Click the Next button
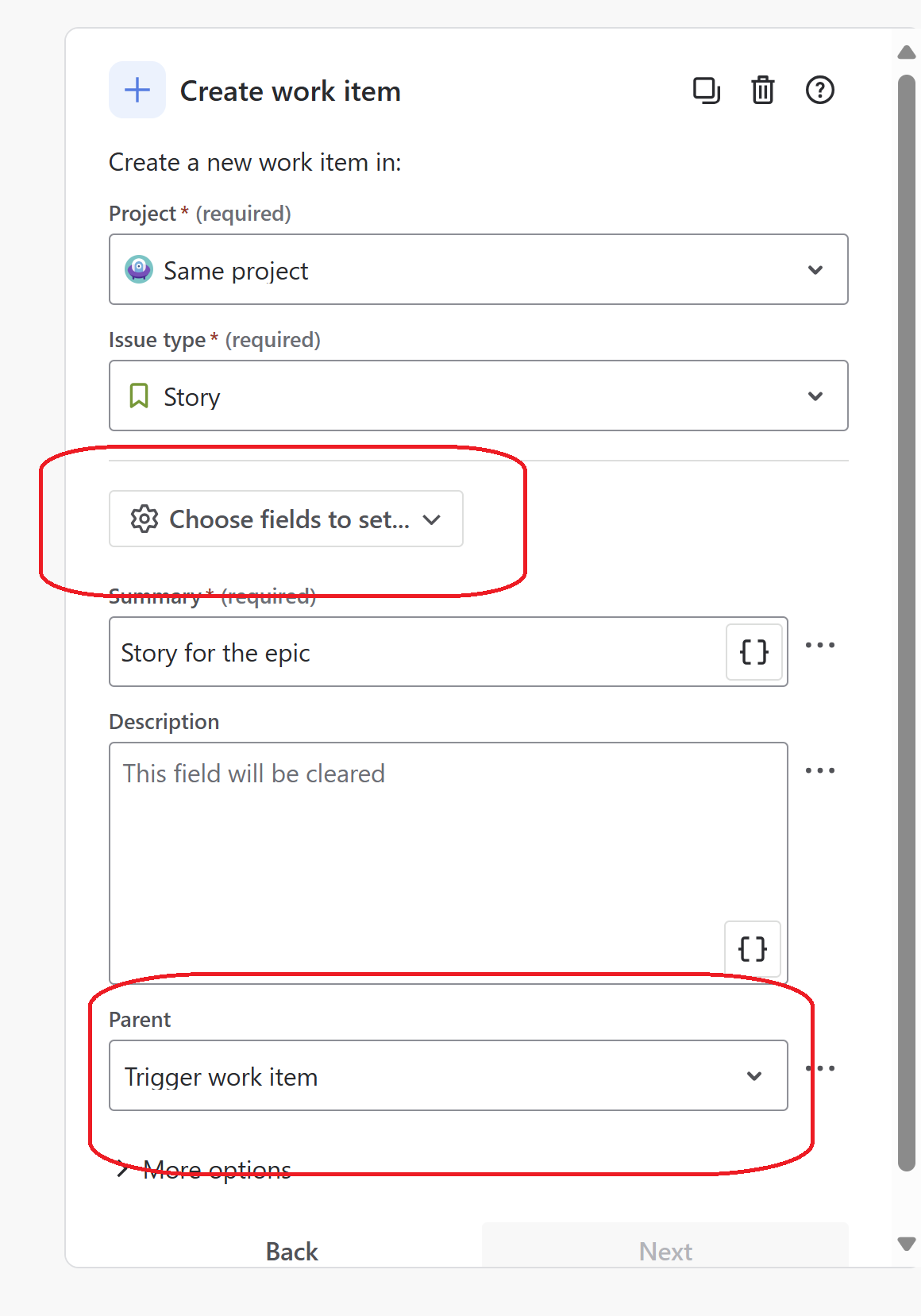Screen dimensions: 921x1316 [x=665, y=1251]
